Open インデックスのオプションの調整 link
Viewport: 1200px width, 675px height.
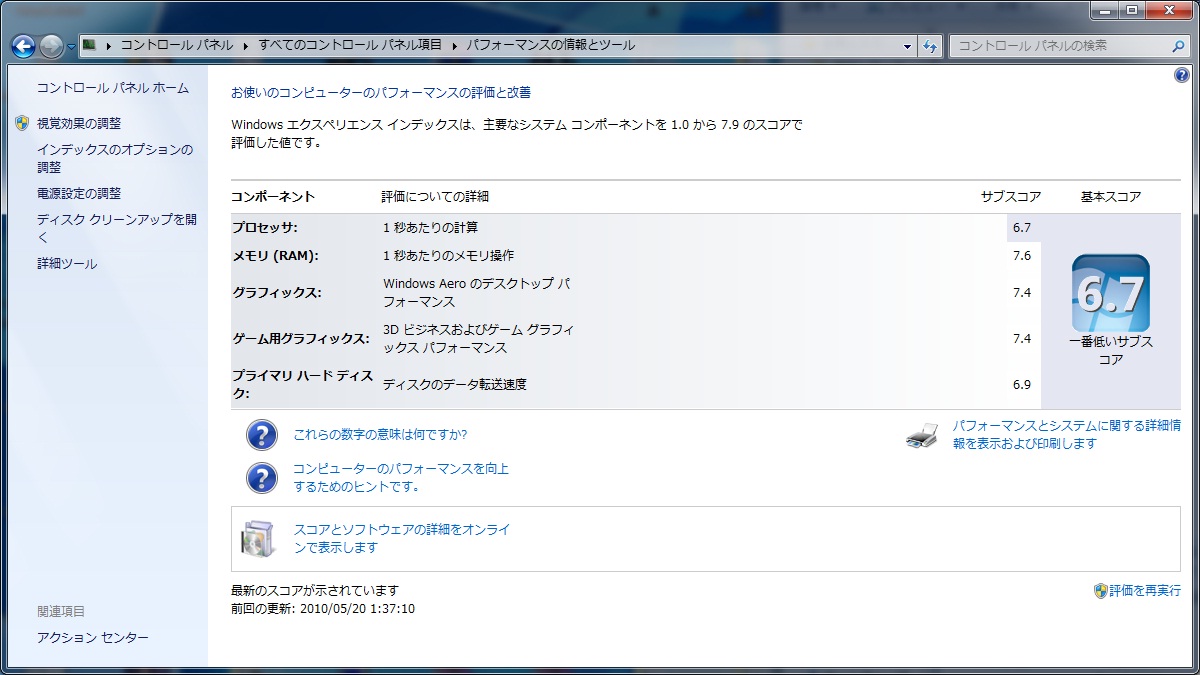[115, 158]
